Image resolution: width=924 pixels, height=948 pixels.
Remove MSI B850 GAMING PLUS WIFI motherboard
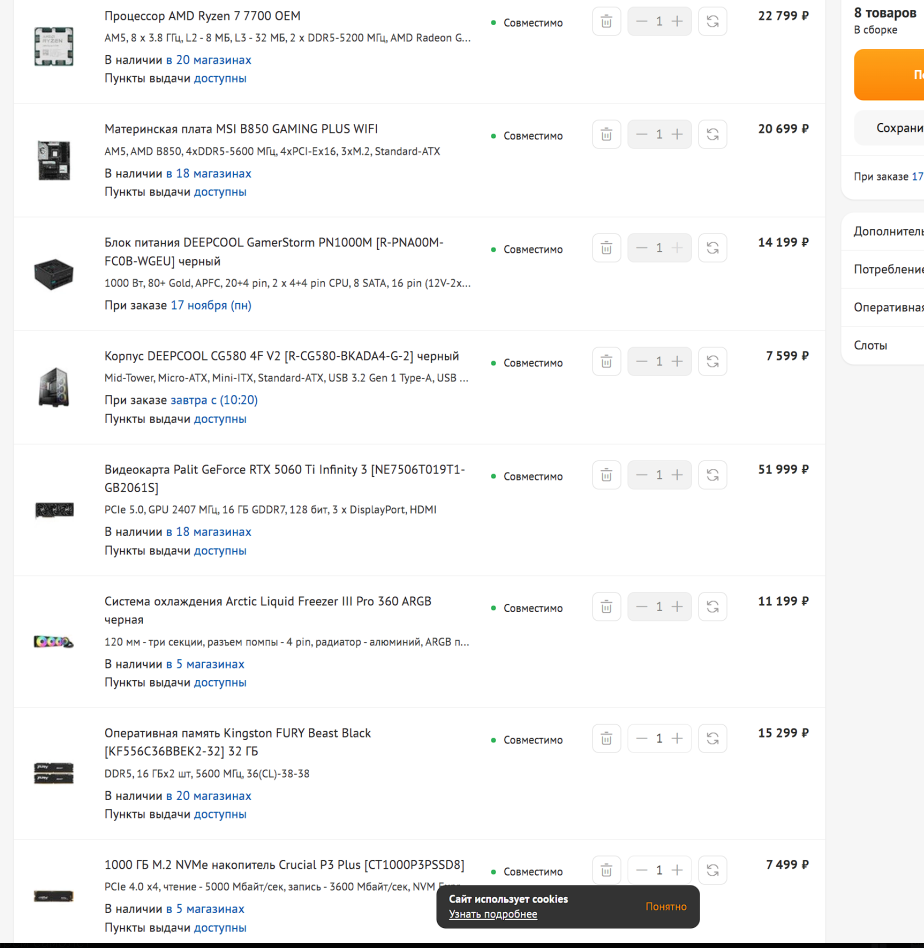click(606, 134)
